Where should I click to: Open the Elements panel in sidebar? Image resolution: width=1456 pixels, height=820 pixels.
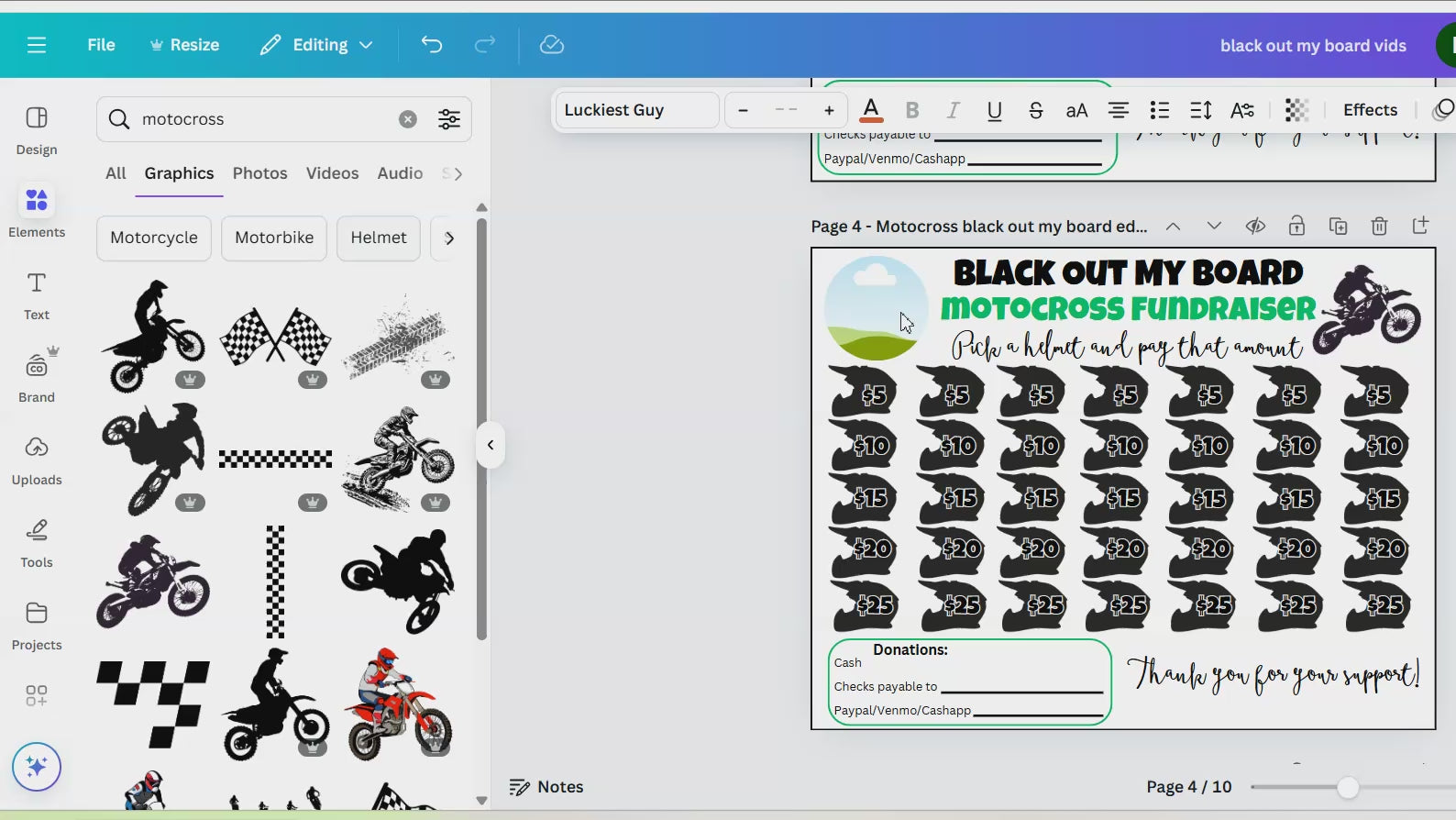[37, 211]
